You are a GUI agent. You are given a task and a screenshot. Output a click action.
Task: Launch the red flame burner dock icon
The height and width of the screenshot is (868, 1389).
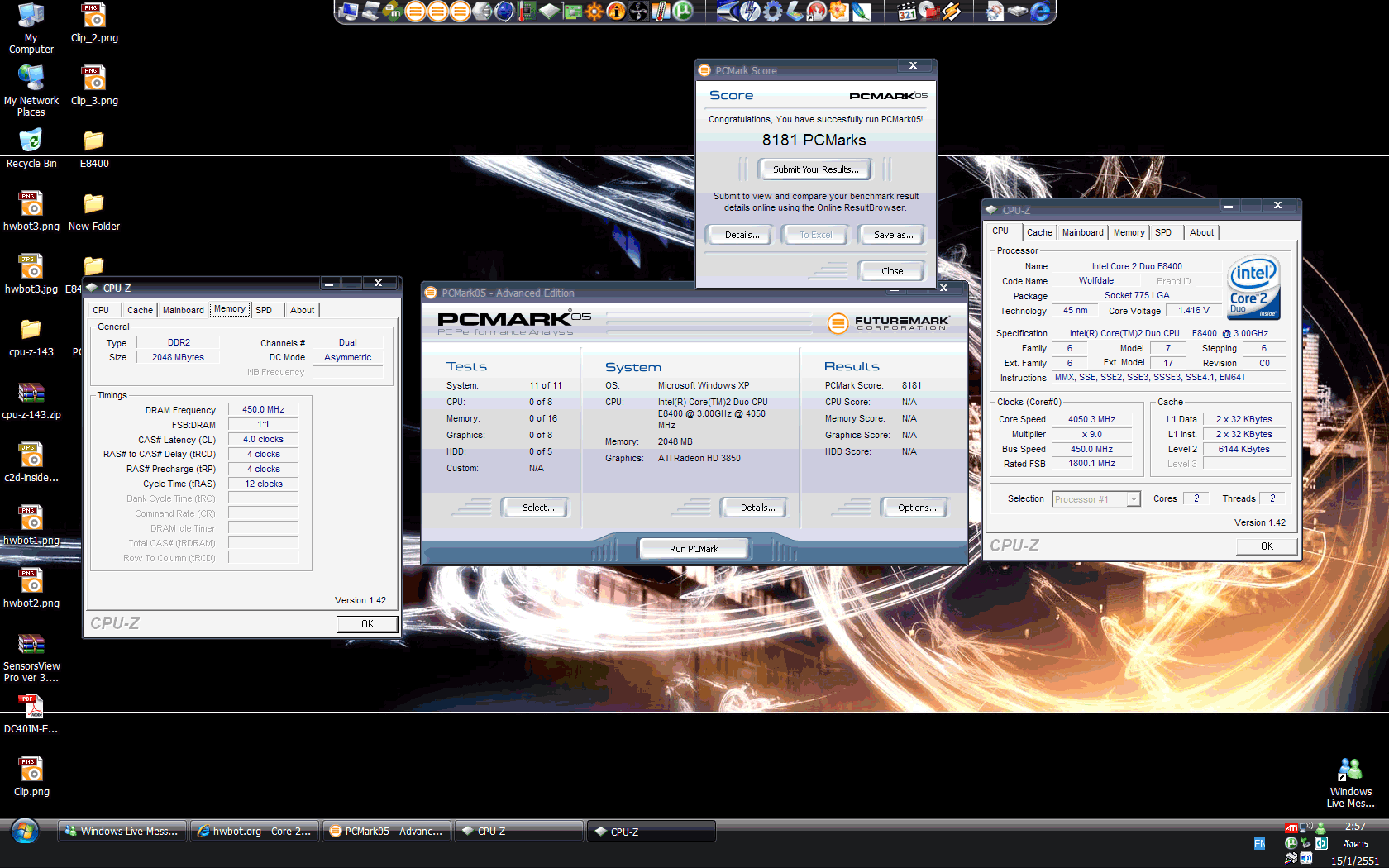tap(817, 12)
